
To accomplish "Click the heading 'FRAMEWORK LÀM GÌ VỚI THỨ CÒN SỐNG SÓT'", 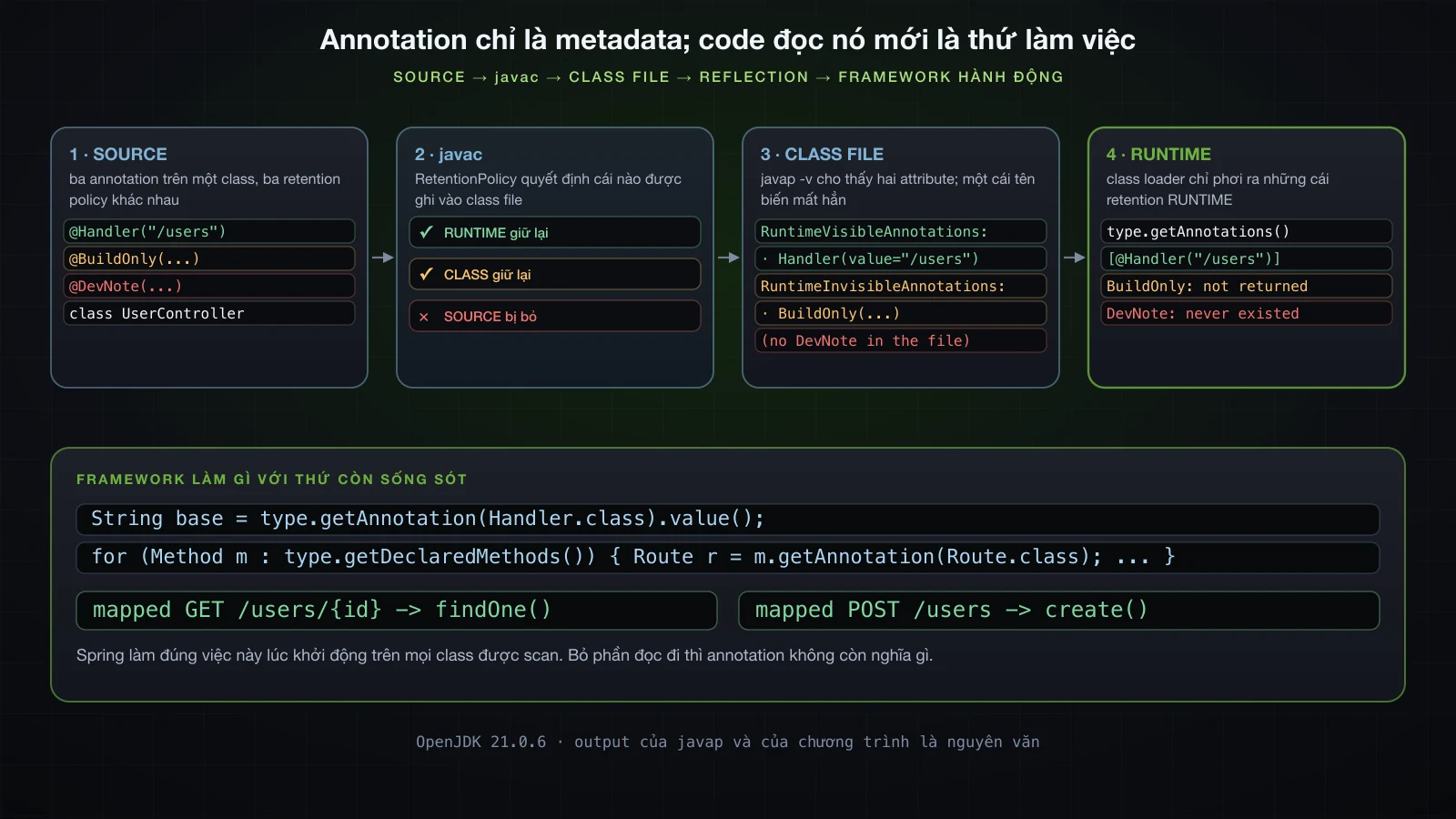I will tap(271, 480).
